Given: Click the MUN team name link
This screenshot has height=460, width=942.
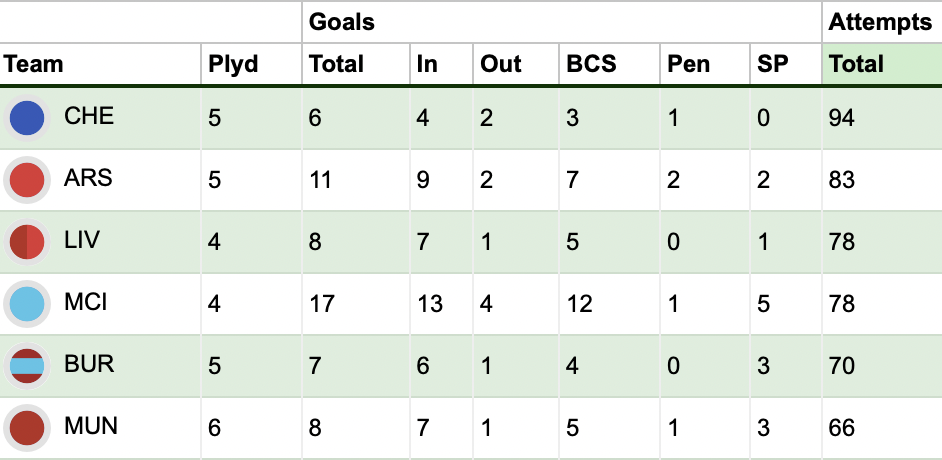Looking at the screenshot, I should 90,426.
